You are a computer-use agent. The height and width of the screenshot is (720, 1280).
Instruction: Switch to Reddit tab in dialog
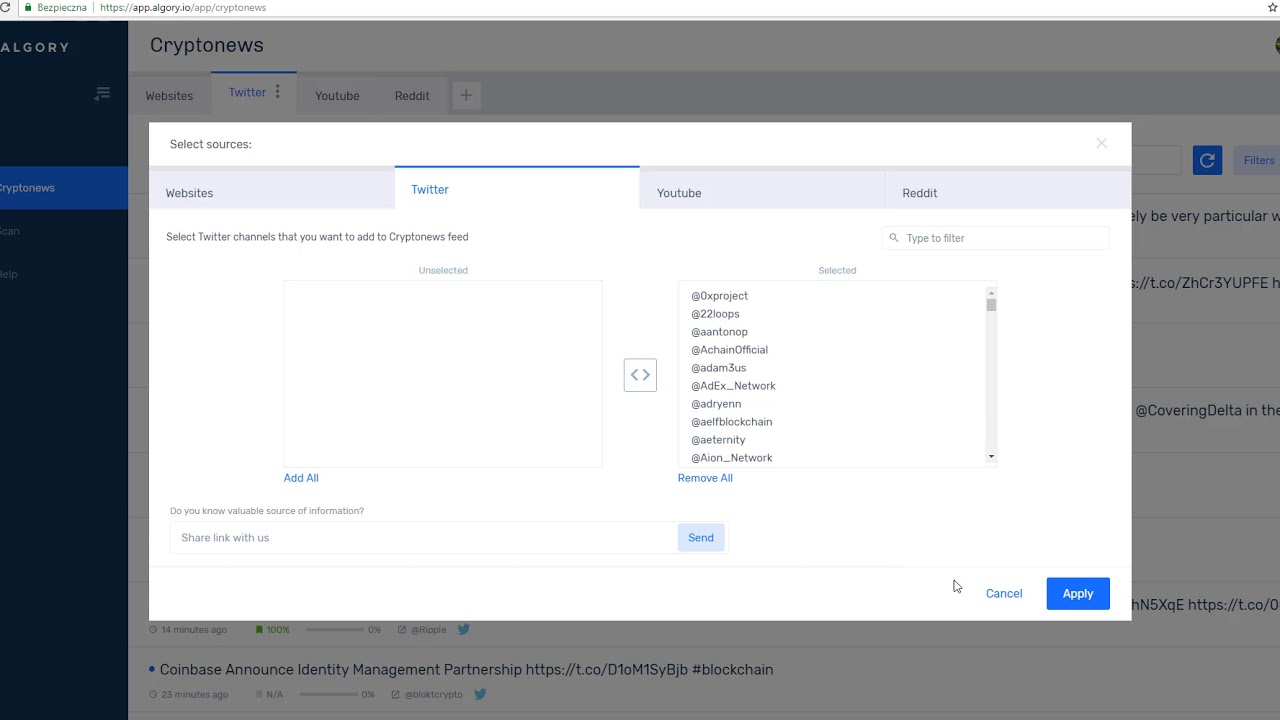(x=1008, y=189)
